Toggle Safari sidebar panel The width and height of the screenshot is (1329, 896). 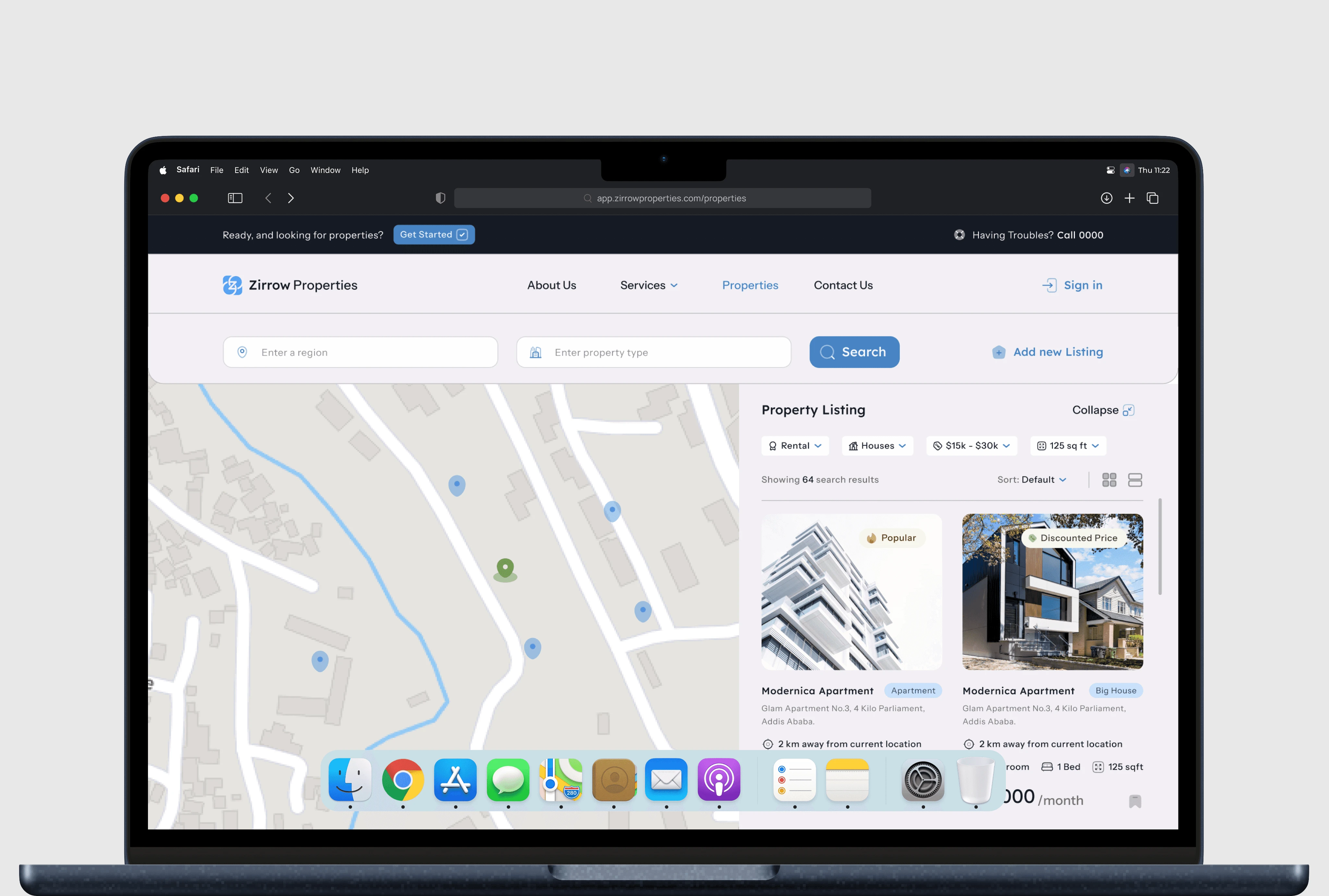coord(235,198)
